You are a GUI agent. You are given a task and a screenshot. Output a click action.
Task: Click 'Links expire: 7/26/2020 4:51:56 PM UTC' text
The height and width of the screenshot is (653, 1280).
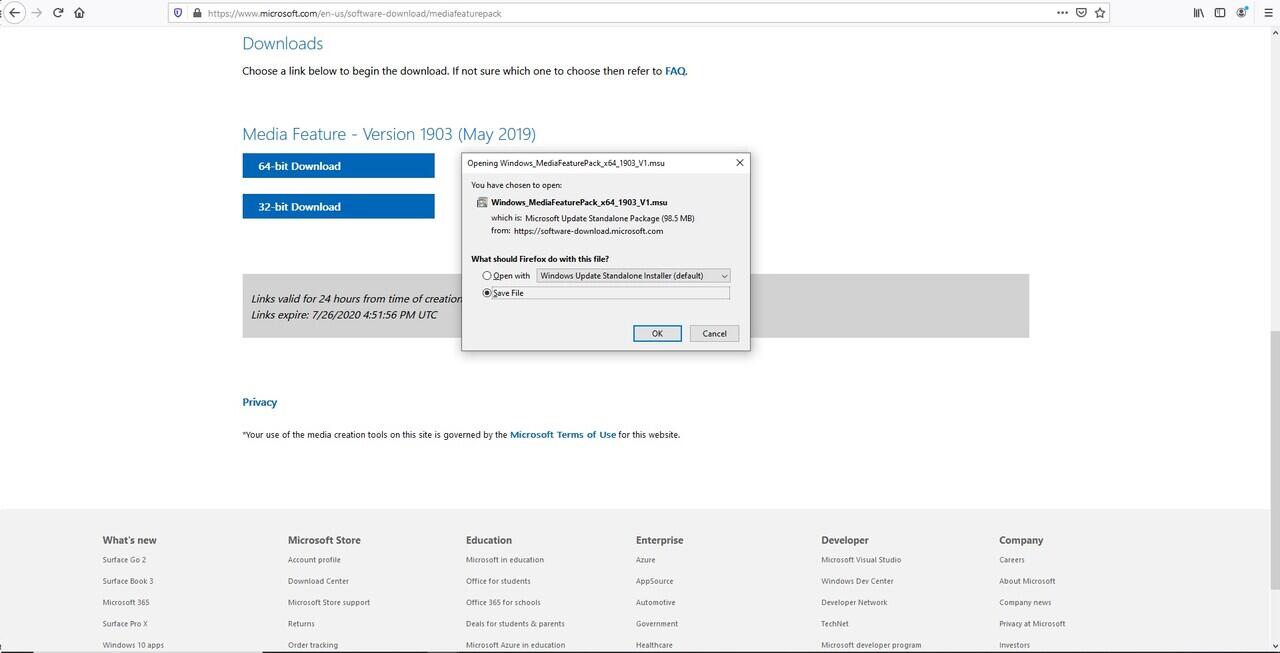point(345,315)
